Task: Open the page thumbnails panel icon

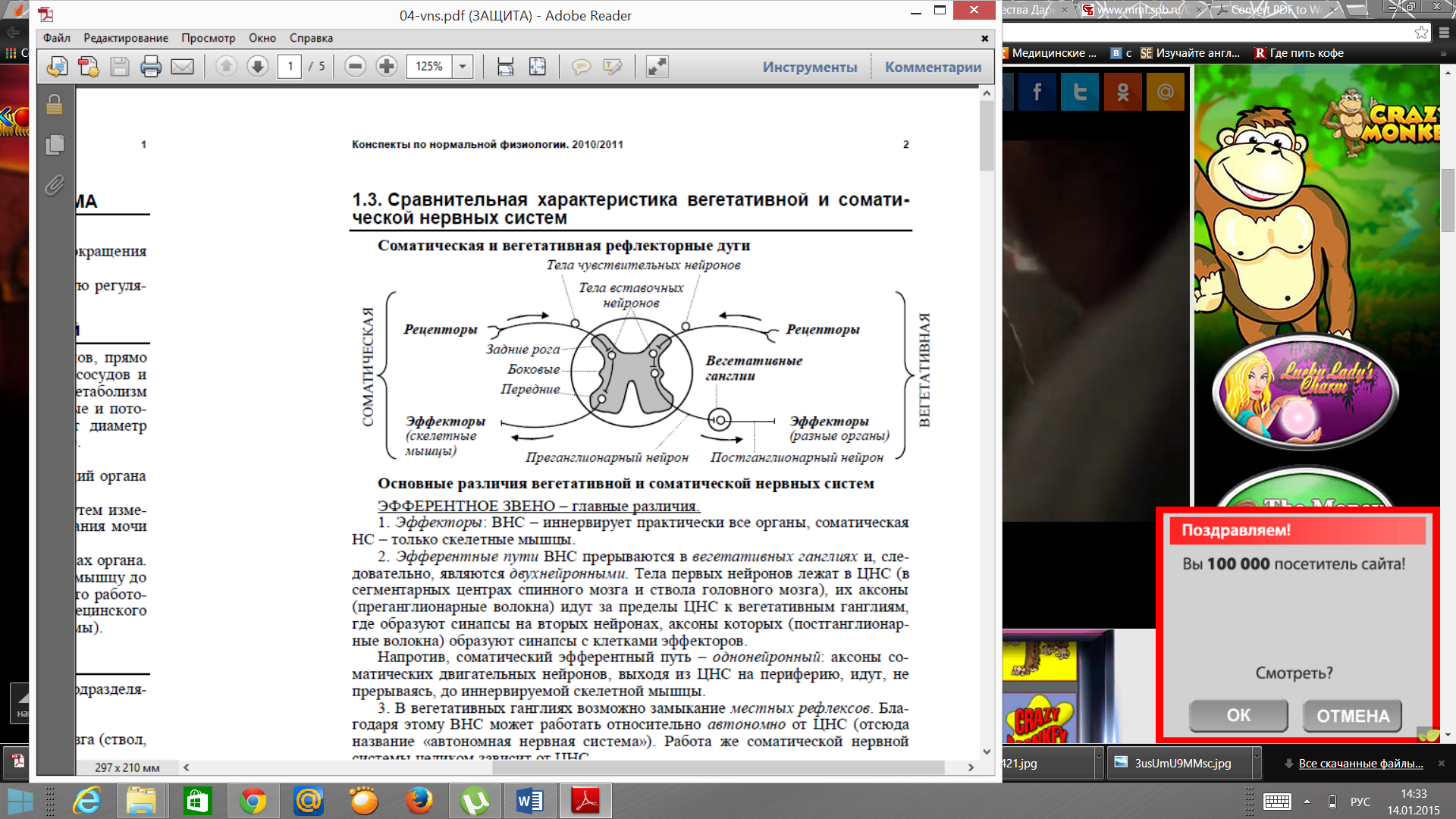Action: pyautogui.click(x=55, y=145)
